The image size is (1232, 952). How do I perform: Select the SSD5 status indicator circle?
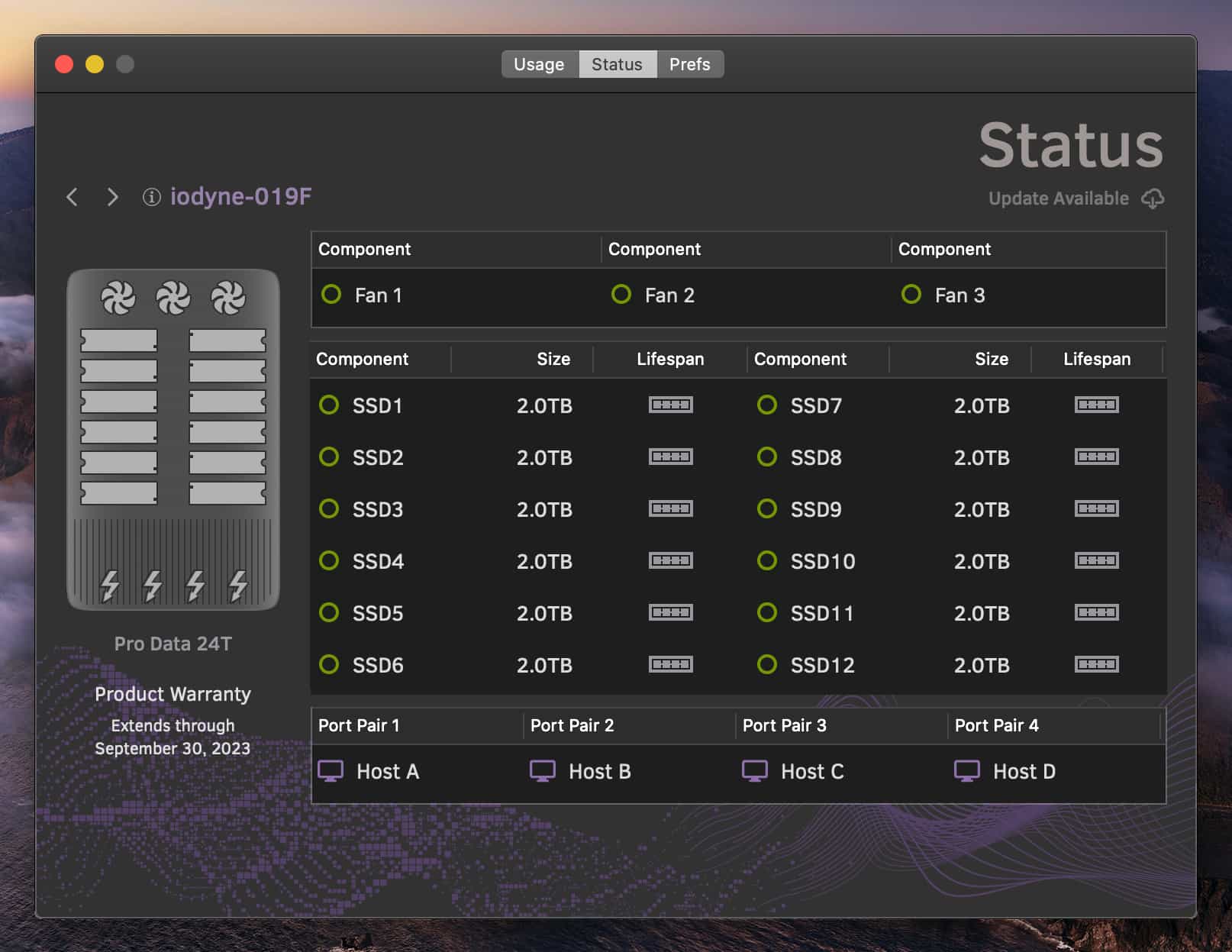[329, 612]
